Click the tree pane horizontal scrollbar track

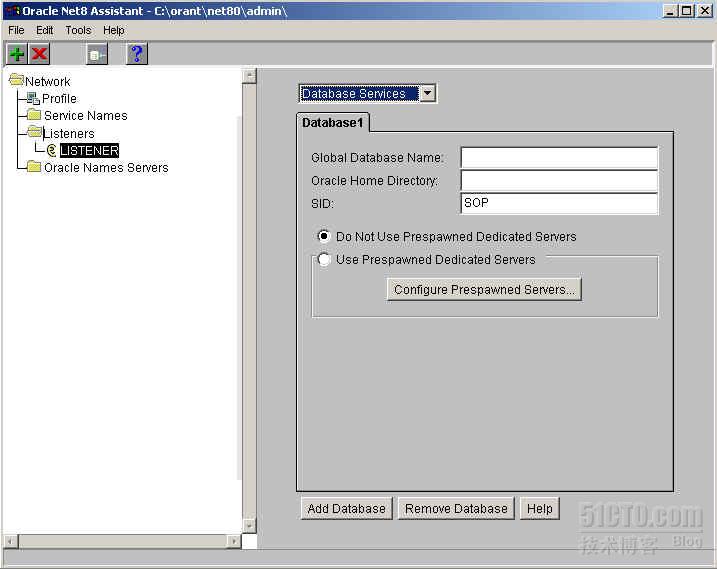click(123, 541)
